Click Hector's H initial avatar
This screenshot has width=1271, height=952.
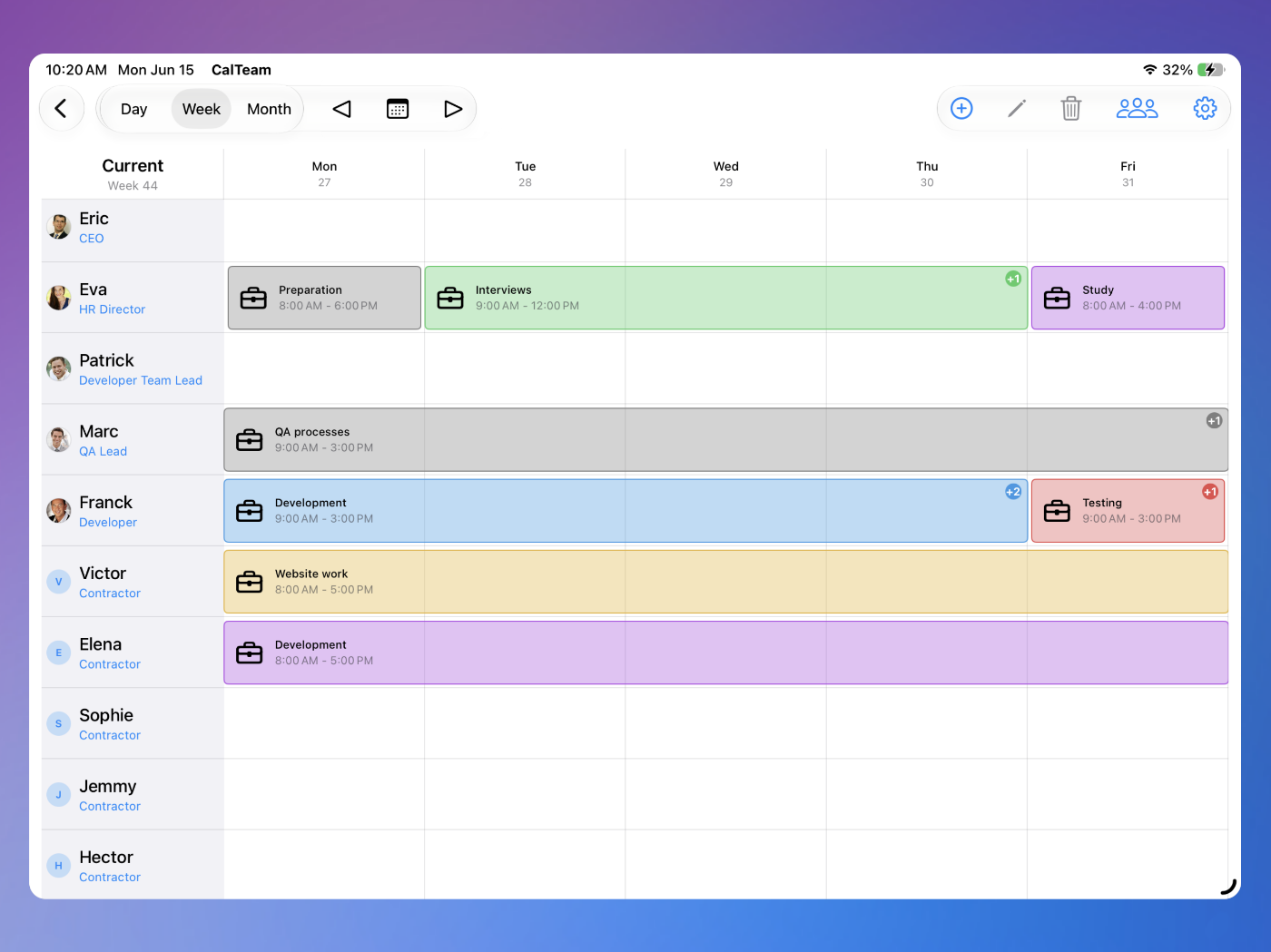tap(59, 866)
